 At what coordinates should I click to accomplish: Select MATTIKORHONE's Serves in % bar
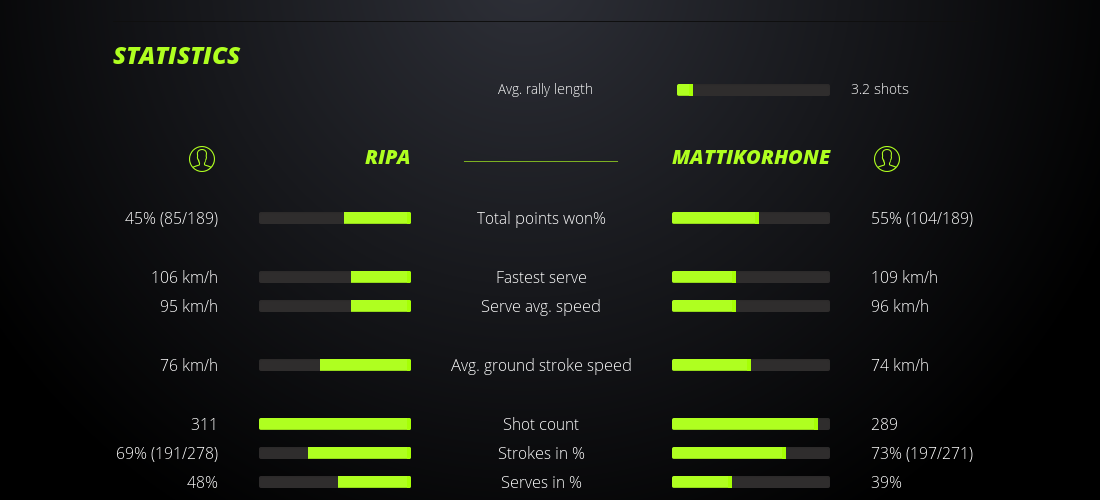(751, 482)
